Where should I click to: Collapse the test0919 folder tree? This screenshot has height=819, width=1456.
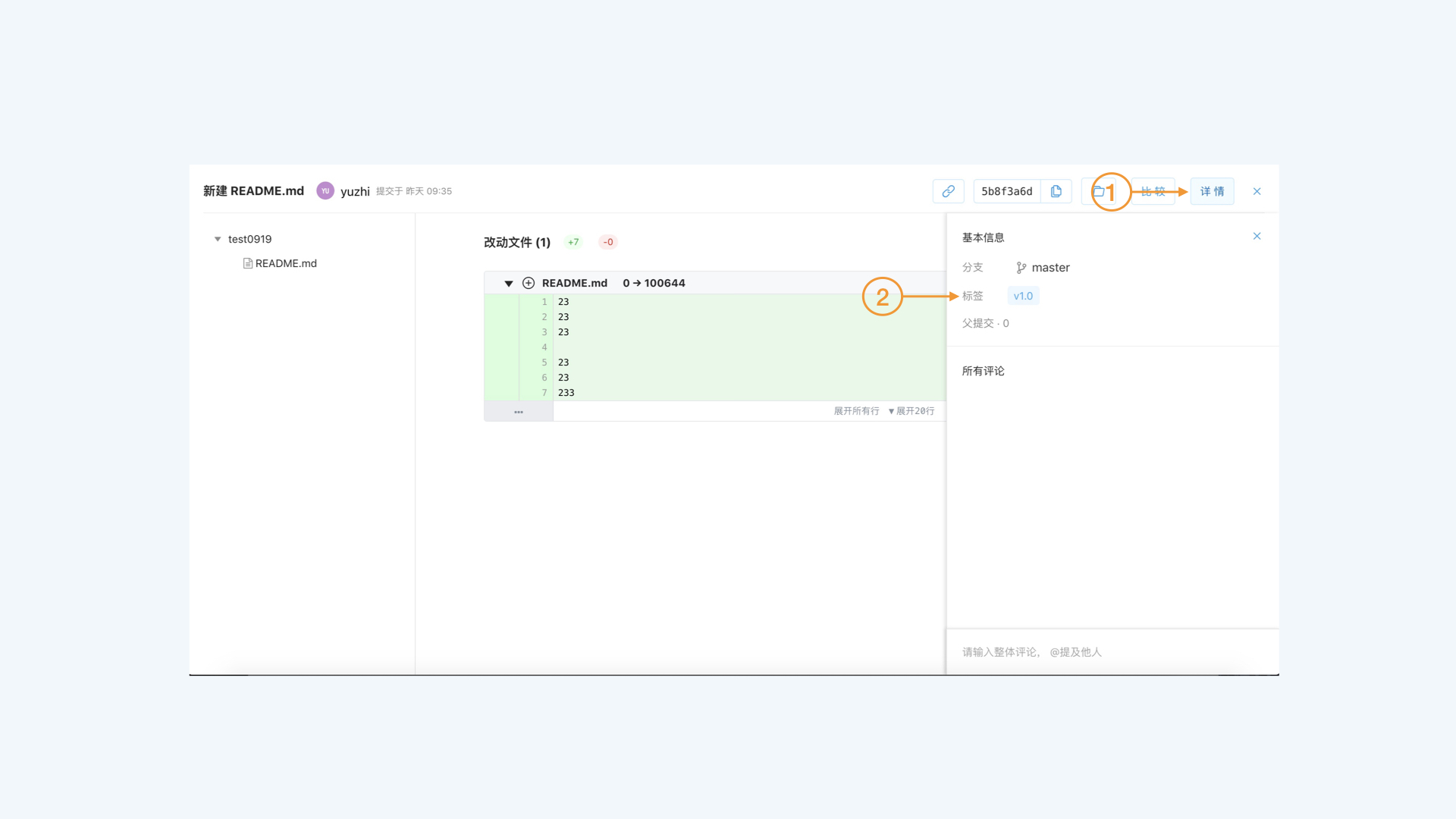click(x=218, y=239)
